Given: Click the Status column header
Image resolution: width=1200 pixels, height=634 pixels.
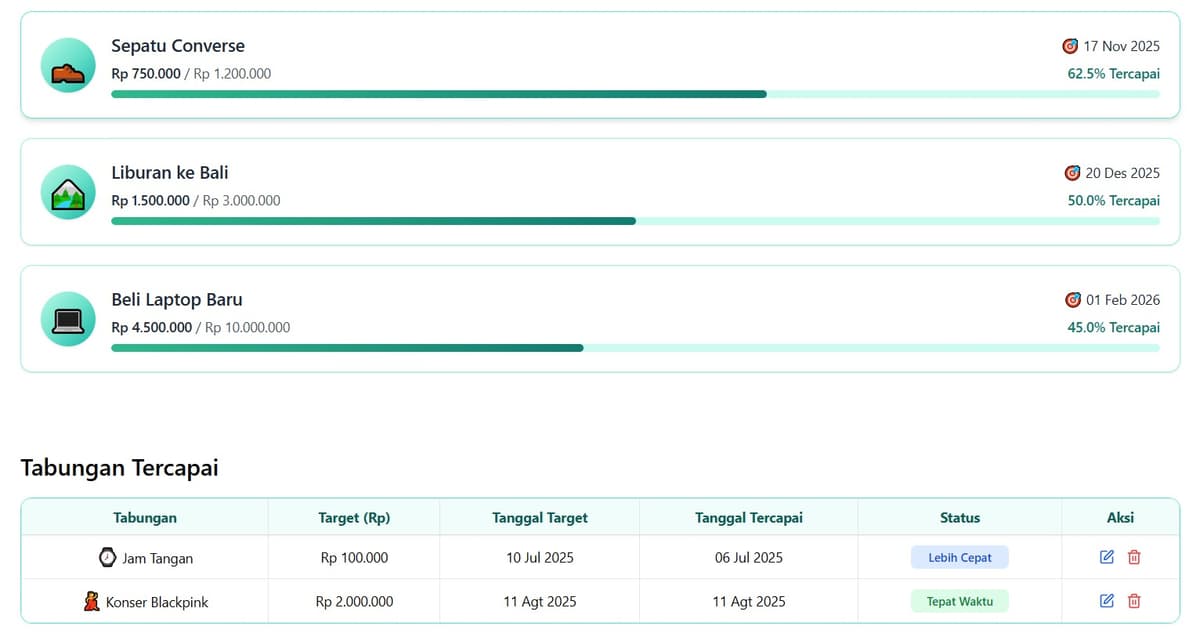Looking at the screenshot, I should (959, 517).
